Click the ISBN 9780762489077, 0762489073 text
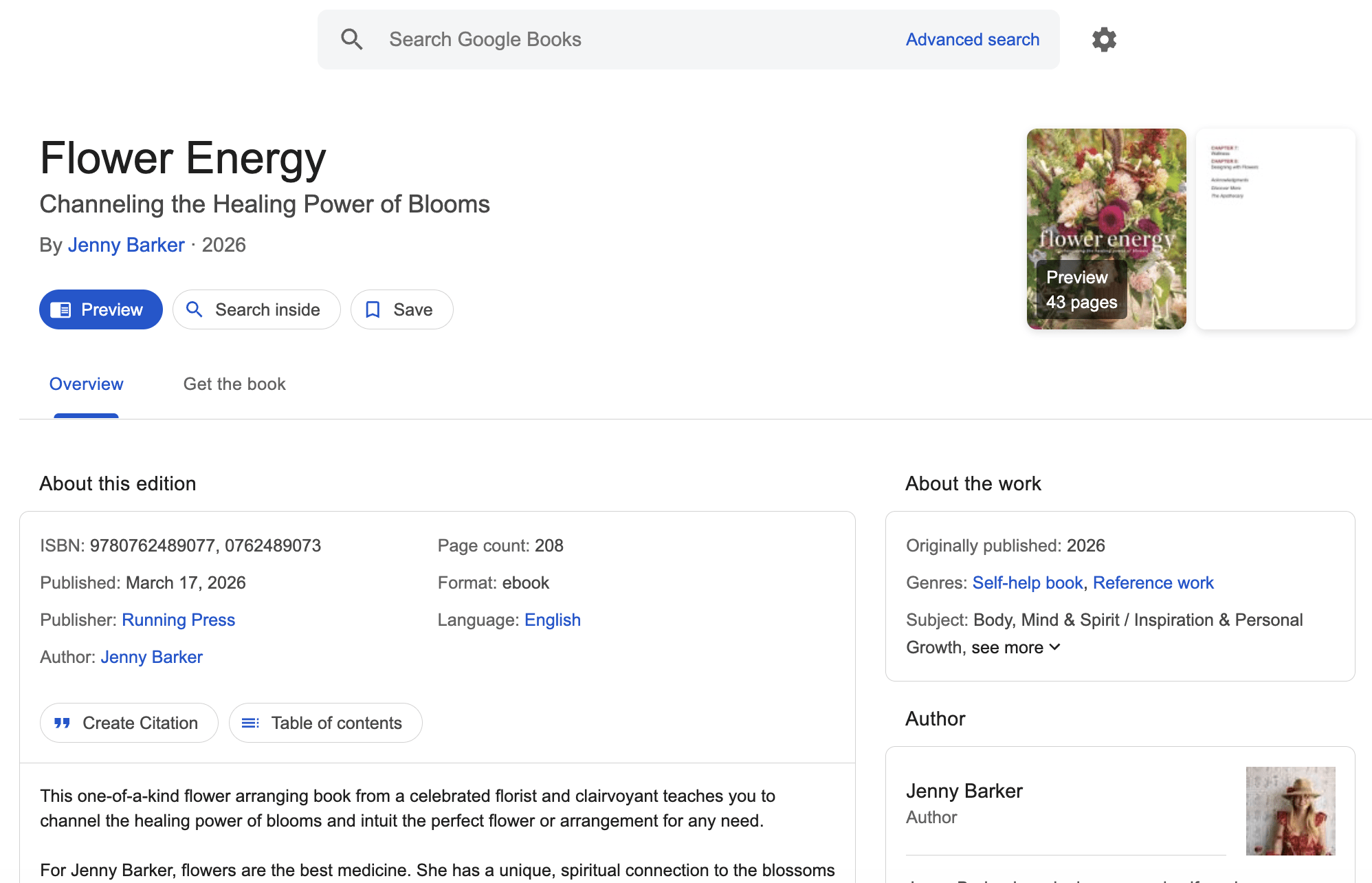This screenshot has width=1372, height=883. pyautogui.click(x=180, y=545)
